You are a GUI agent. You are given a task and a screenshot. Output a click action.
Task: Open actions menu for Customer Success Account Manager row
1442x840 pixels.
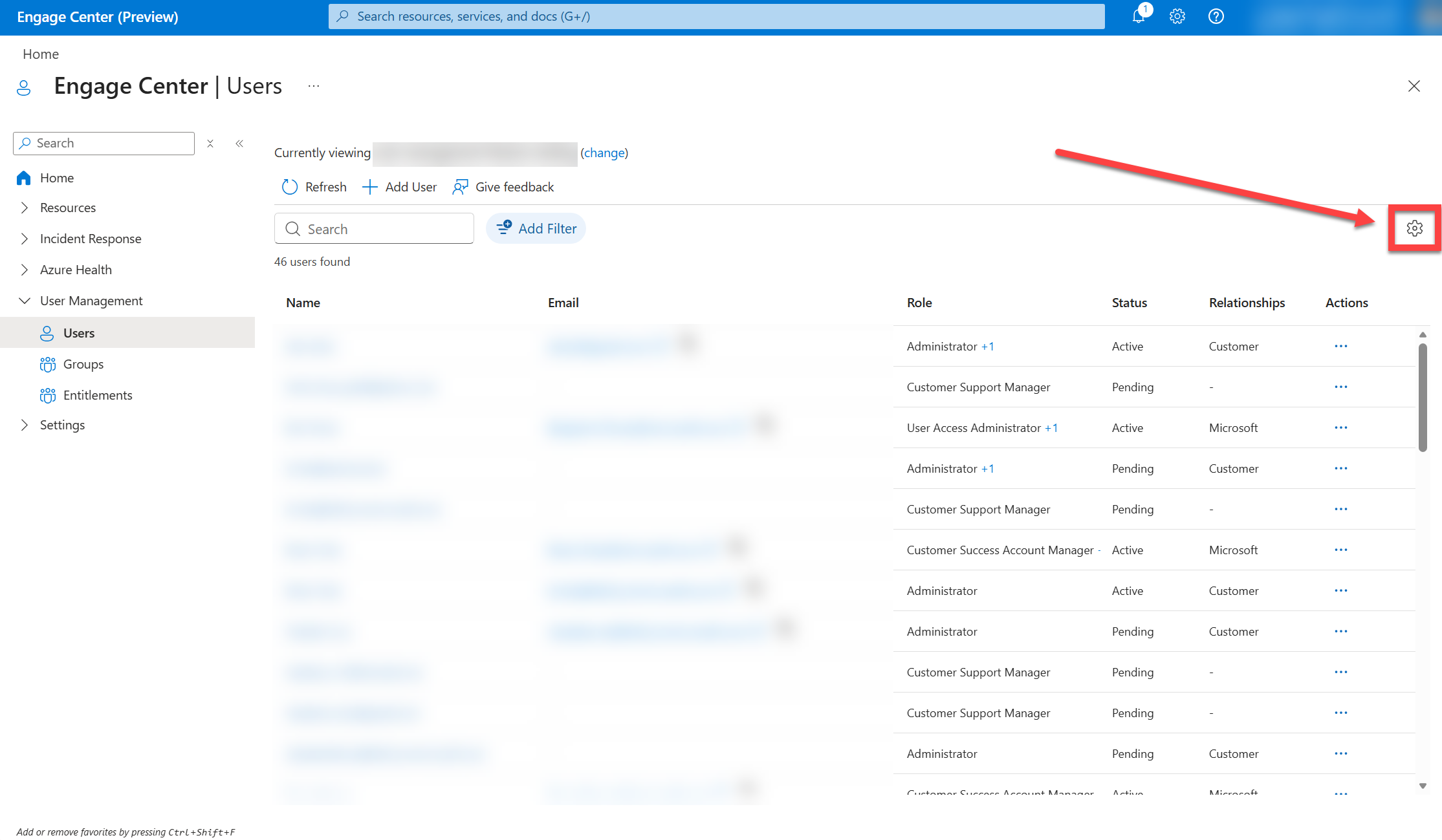coord(1341,550)
